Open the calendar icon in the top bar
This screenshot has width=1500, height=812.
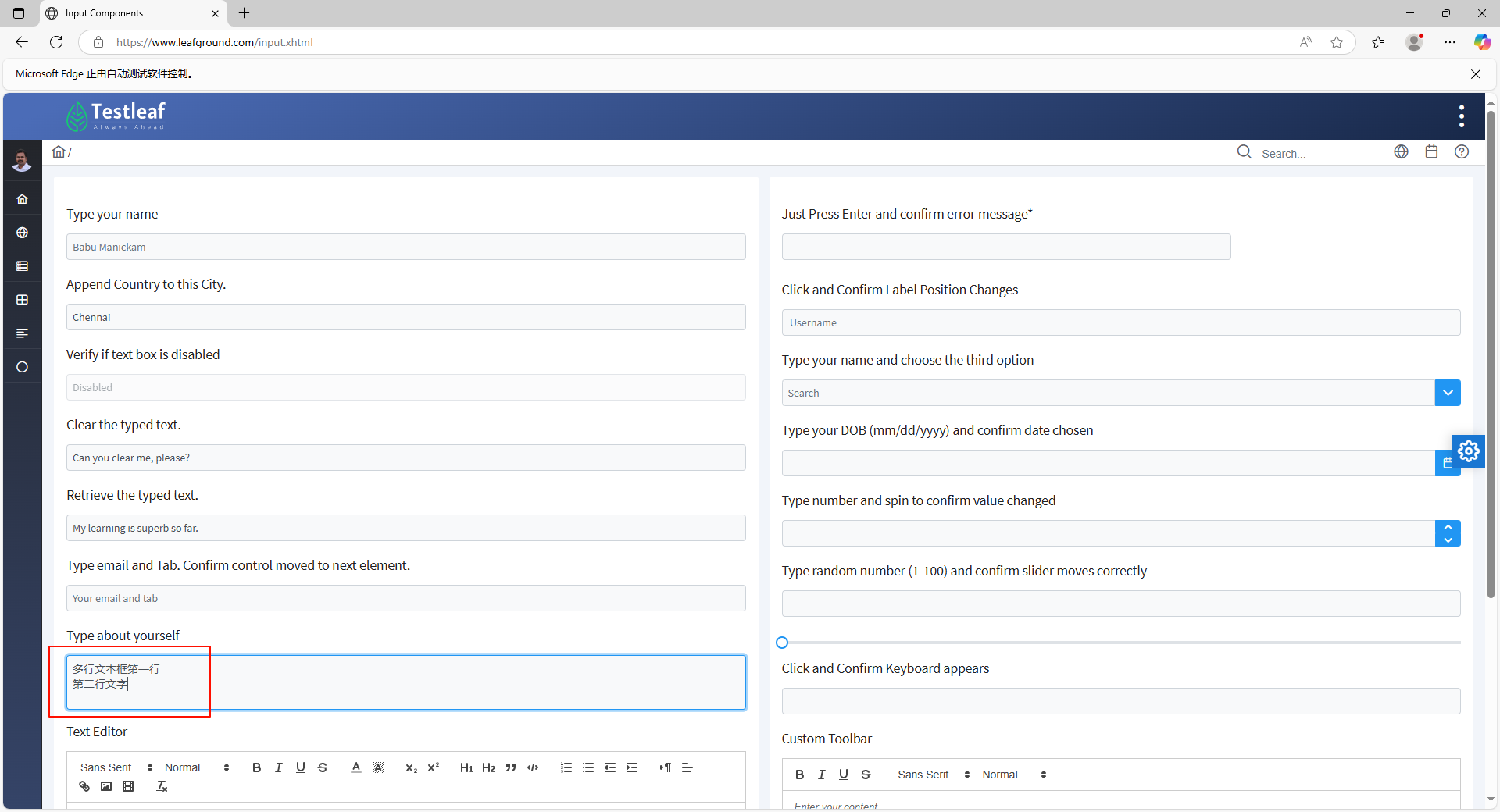1431,151
